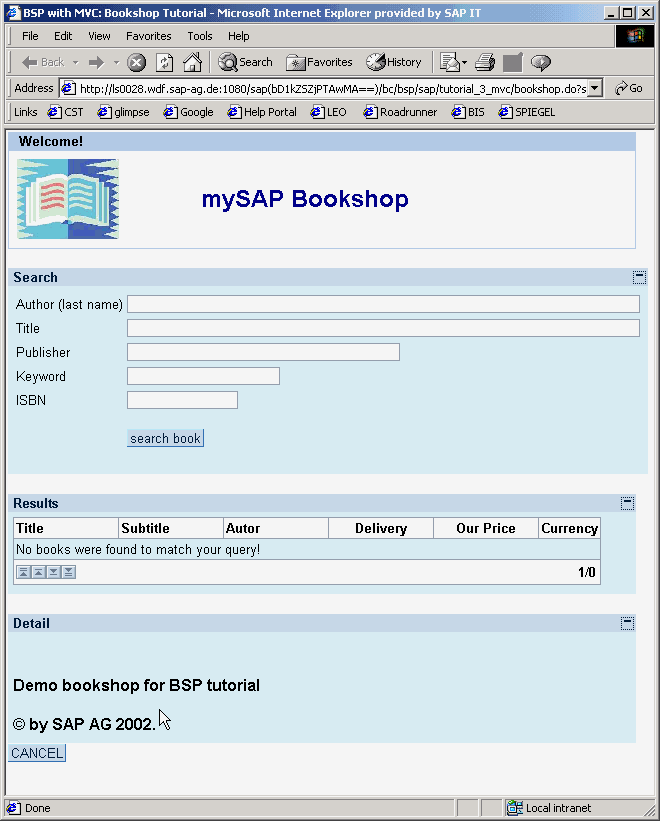The width and height of the screenshot is (660, 821).
Task: Open the Mail toolbar dropdown arrow
Action: coord(464,62)
